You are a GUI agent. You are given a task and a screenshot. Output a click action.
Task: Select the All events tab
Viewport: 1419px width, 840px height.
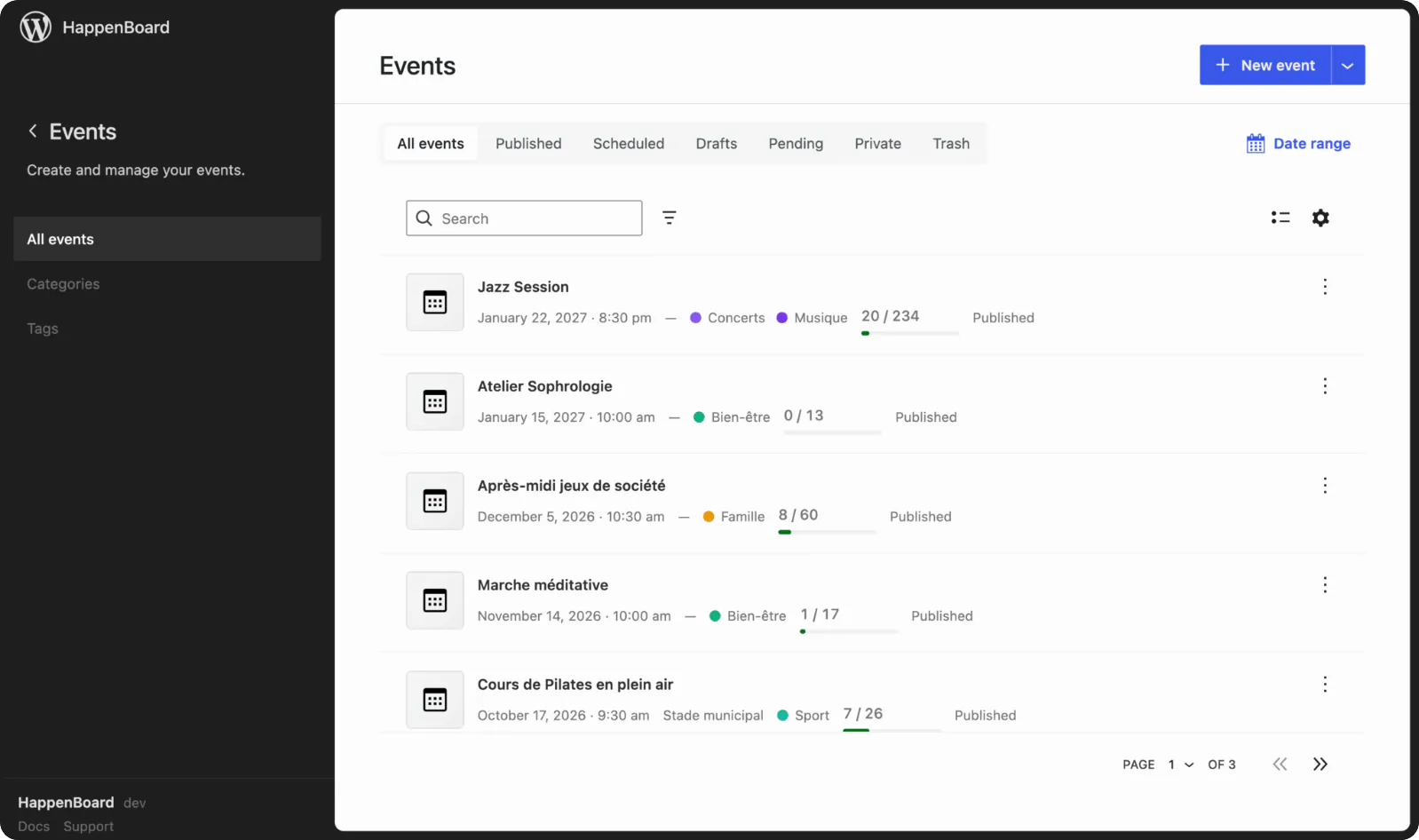[431, 144]
